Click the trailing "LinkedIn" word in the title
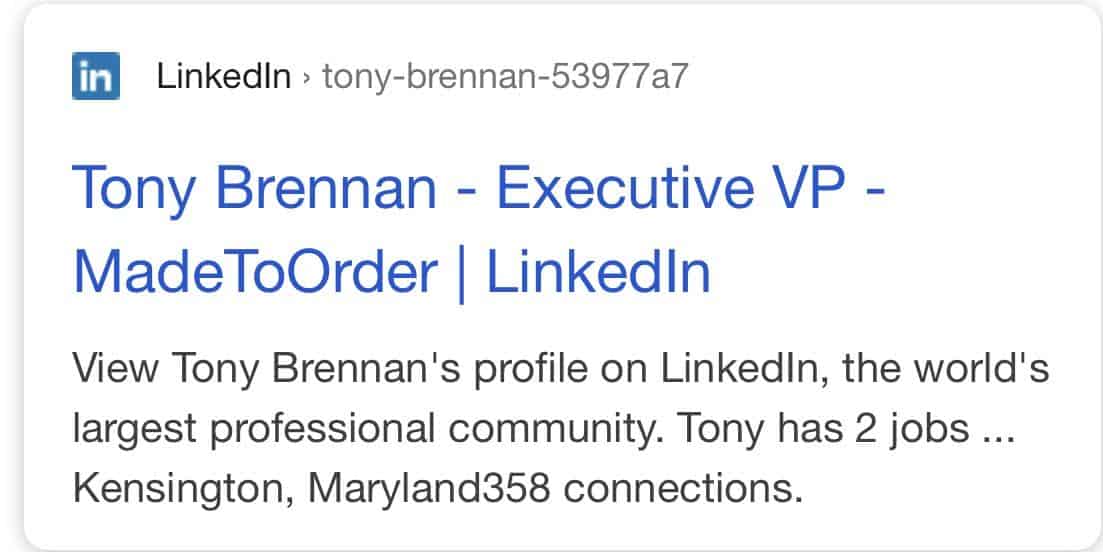The width and height of the screenshot is (1103, 552). click(599, 272)
